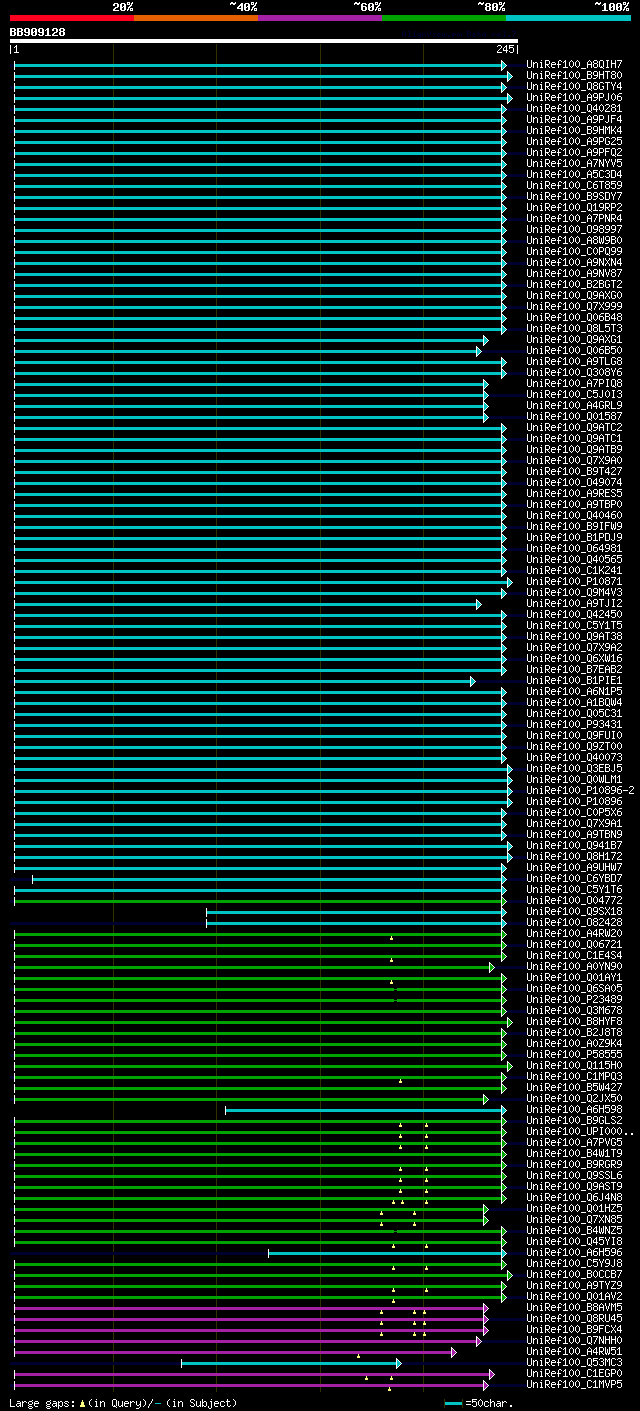The image size is (640, 1411).
Task: Click the cyan ~100% legend segment
Action: pyautogui.click(x=568, y=17)
